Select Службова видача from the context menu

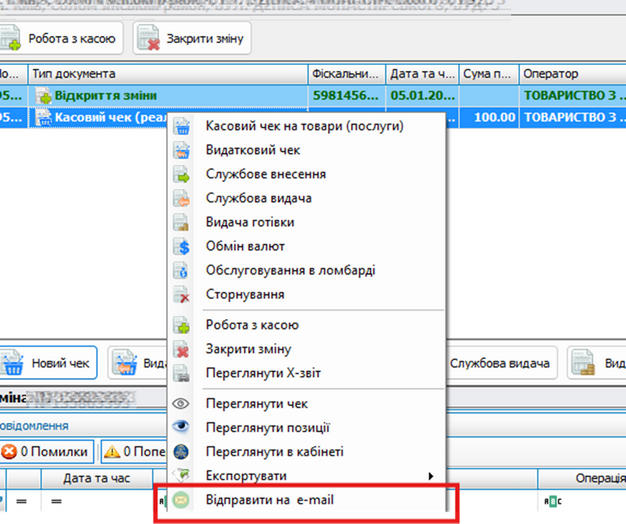pyautogui.click(x=250, y=199)
